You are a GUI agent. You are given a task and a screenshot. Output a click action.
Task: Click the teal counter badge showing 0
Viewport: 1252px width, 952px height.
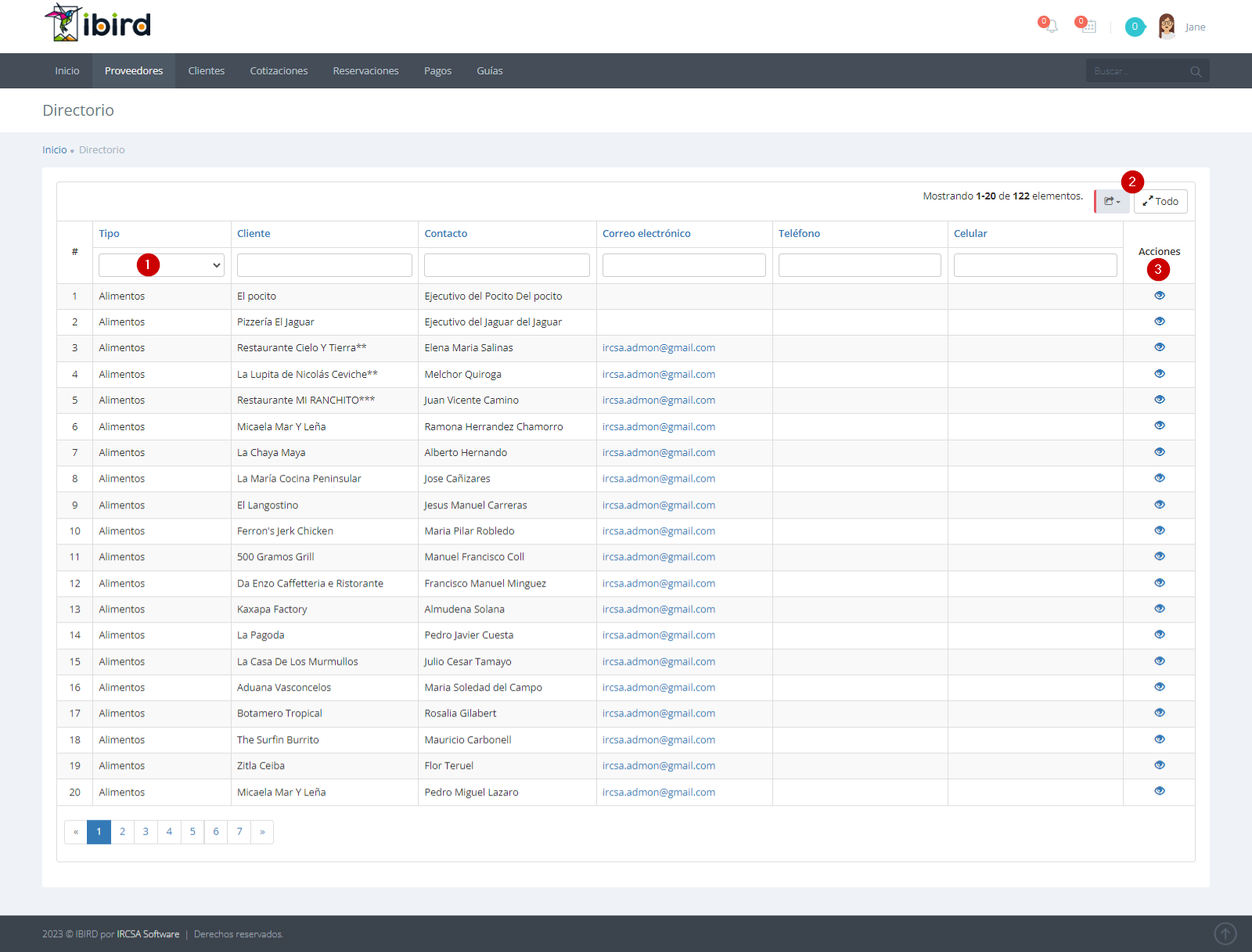click(x=1135, y=27)
